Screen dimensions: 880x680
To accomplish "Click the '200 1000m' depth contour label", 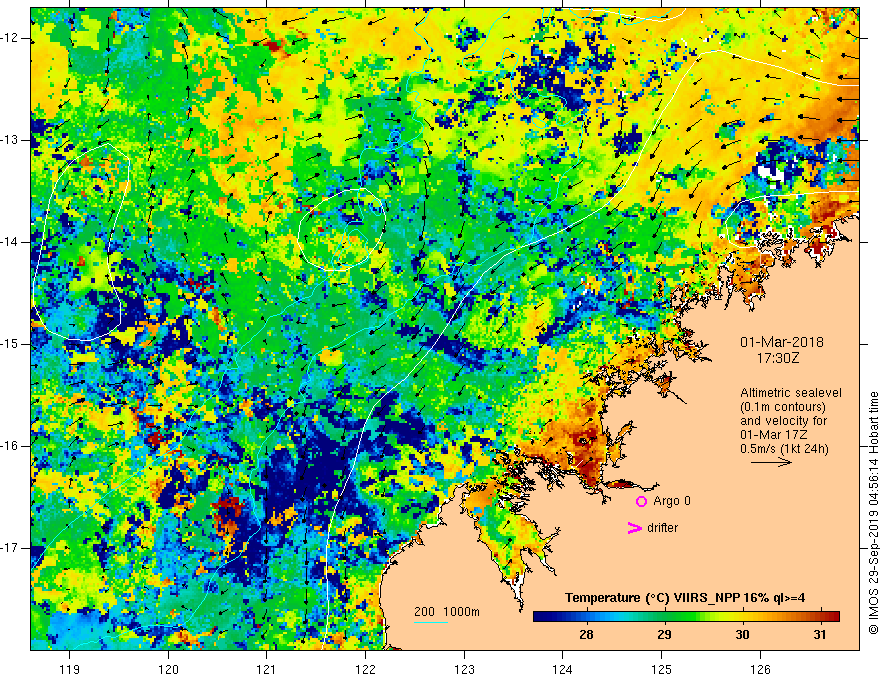I will [x=447, y=612].
